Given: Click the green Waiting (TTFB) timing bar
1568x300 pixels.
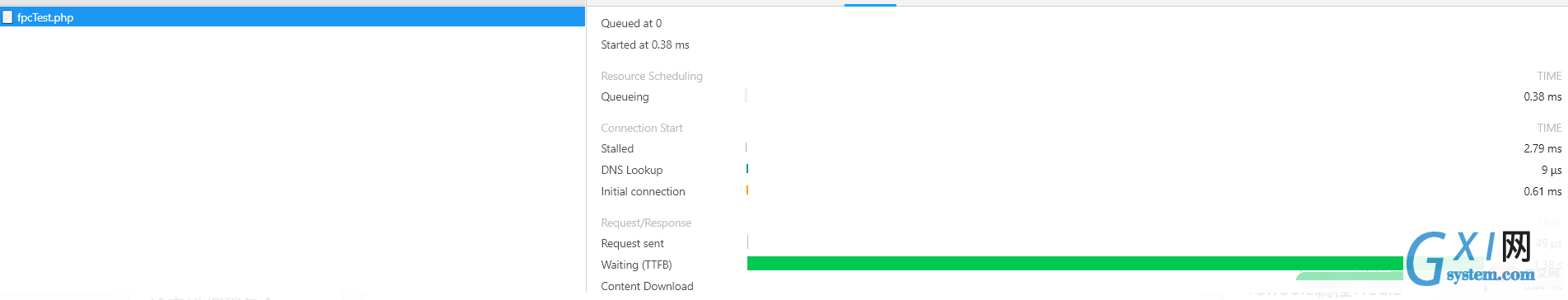Looking at the screenshot, I should point(1074,264).
